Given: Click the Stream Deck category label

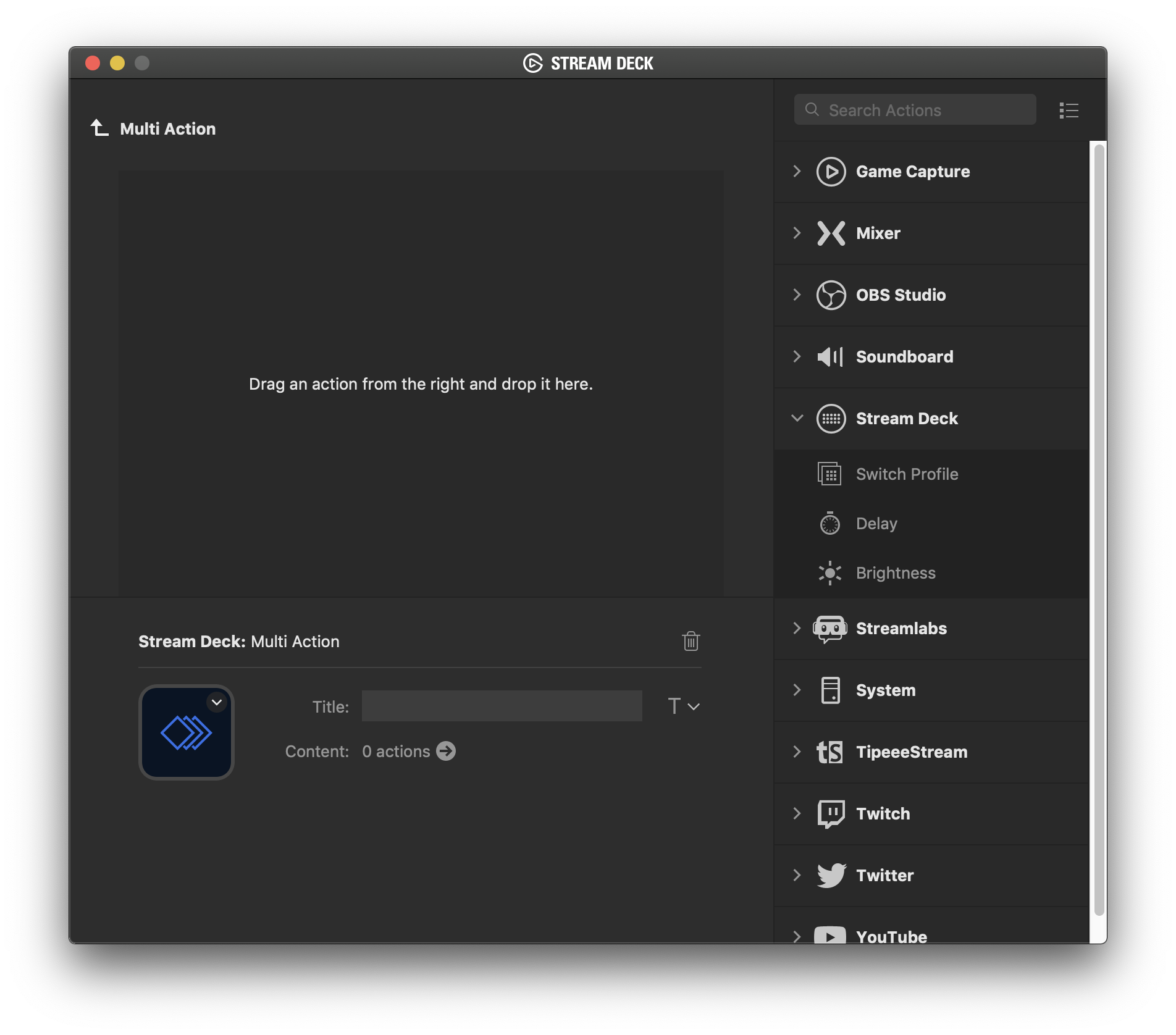Looking at the screenshot, I should click(x=907, y=419).
